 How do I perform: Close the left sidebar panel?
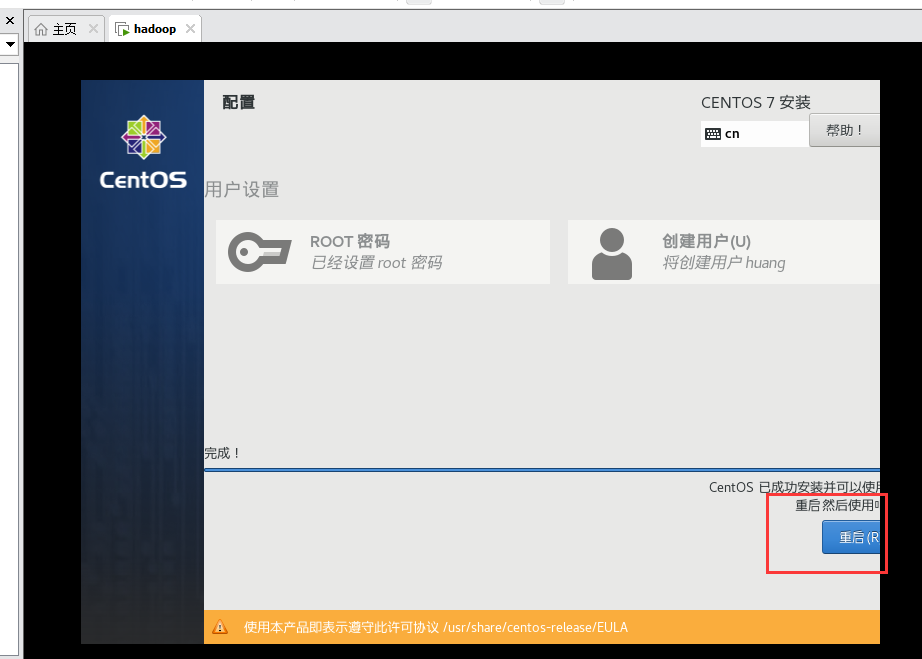tap(9, 21)
